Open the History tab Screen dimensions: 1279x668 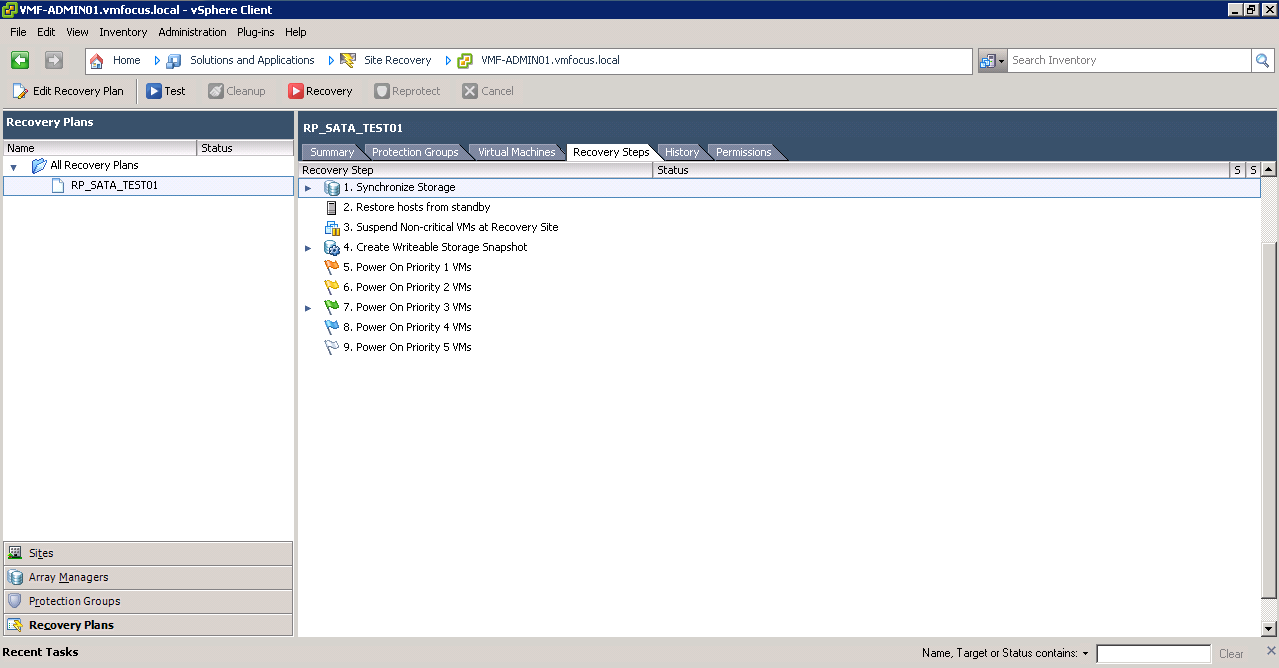click(682, 152)
